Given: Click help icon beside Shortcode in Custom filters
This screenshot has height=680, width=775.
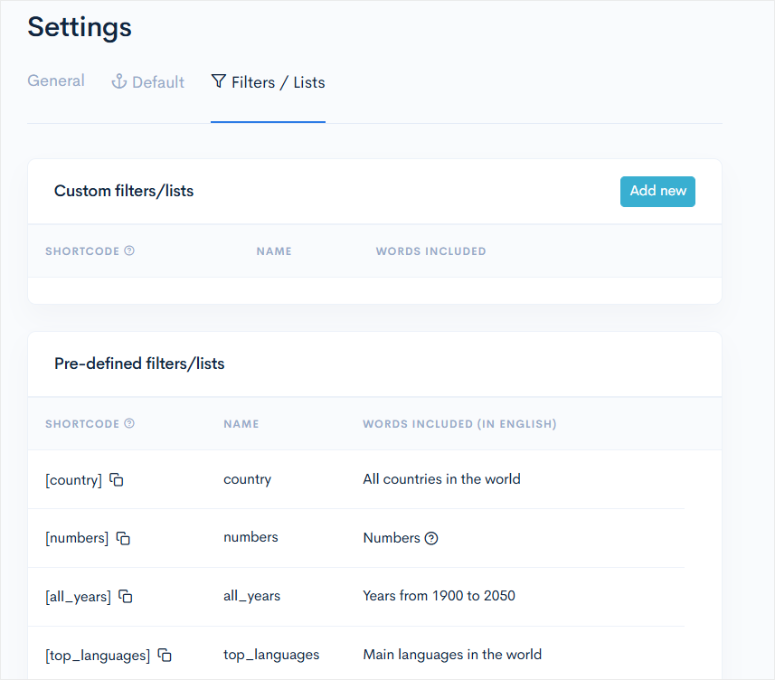Looking at the screenshot, I should [129, 251].
